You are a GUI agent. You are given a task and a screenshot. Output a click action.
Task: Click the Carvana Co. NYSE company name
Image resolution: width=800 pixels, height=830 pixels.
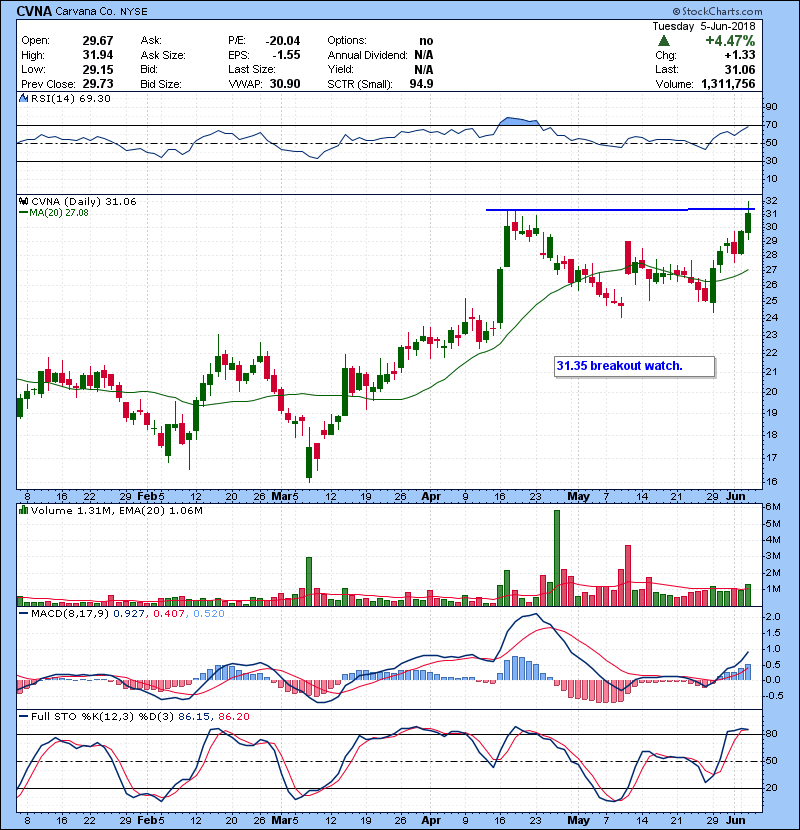coord(102,11)
